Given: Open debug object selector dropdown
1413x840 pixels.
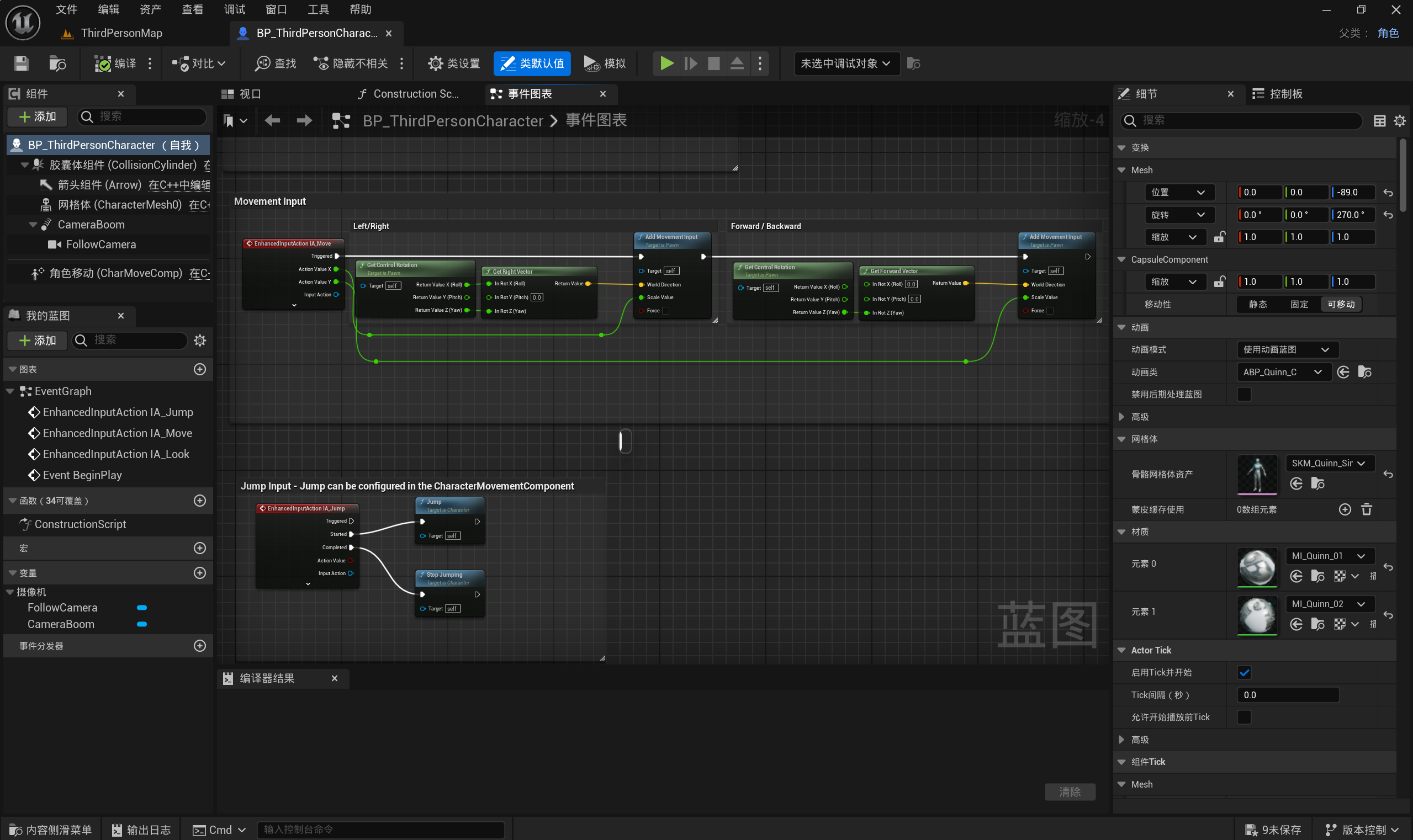Looking at the screenshot, I should pos(846,63).
